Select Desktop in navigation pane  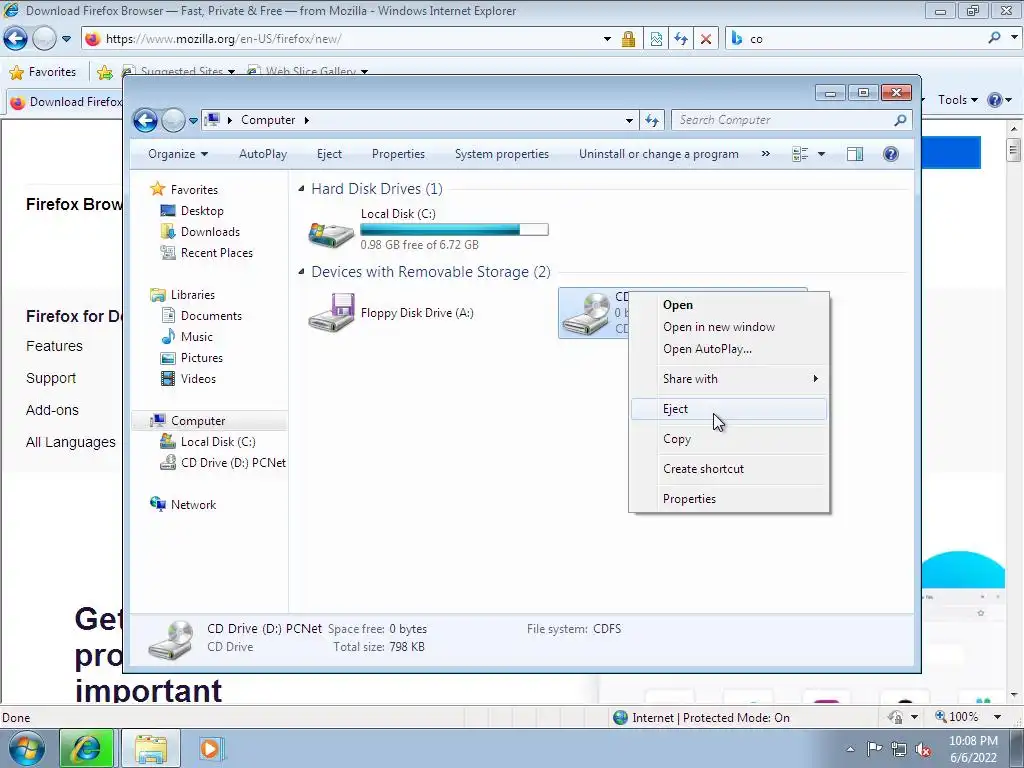click(x=202, y=211)
